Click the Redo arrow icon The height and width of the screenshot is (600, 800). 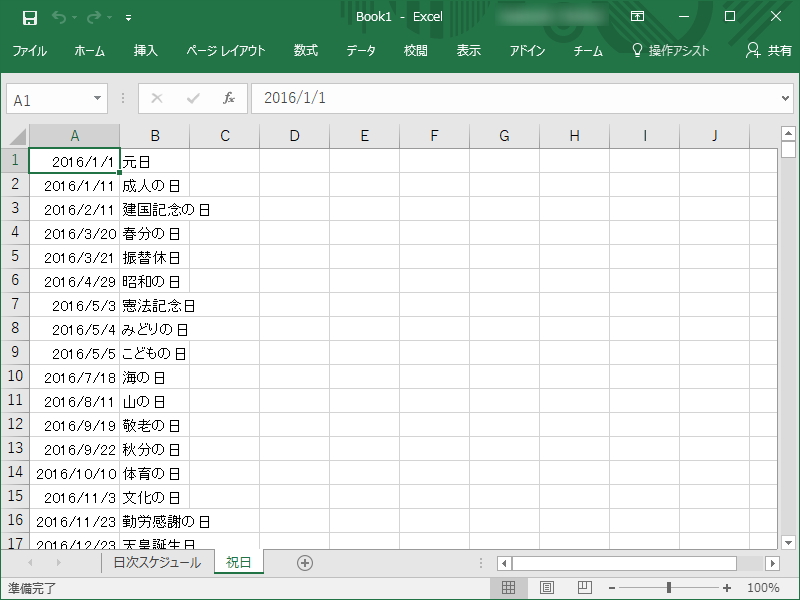pos(94,18)
